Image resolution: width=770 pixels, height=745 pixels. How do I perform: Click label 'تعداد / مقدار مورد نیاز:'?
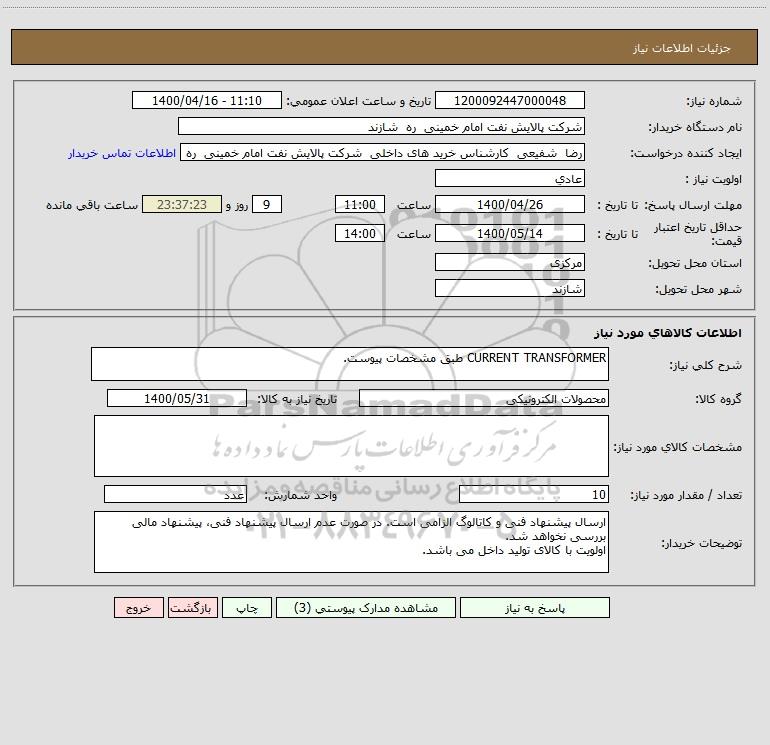(686, 496)
